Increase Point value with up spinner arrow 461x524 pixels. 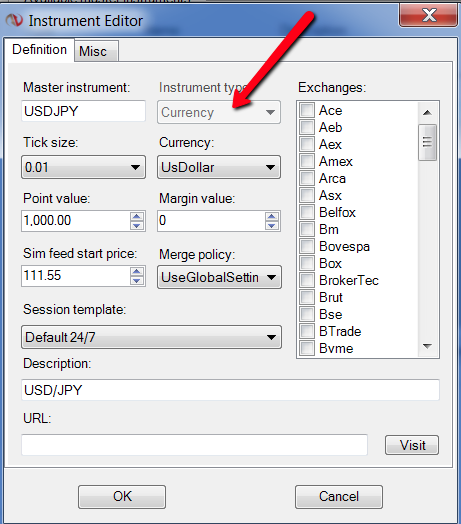coord(137,216)
